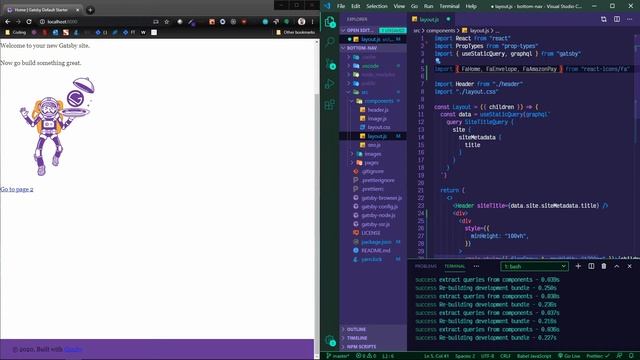Click the layout.js editor tab
The image size is (640, 360).
coord(431,19)
